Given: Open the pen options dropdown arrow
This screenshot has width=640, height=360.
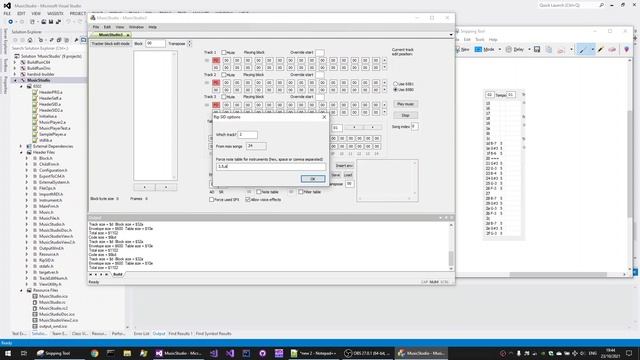Looking at the screenshot, I should (592, 49).
